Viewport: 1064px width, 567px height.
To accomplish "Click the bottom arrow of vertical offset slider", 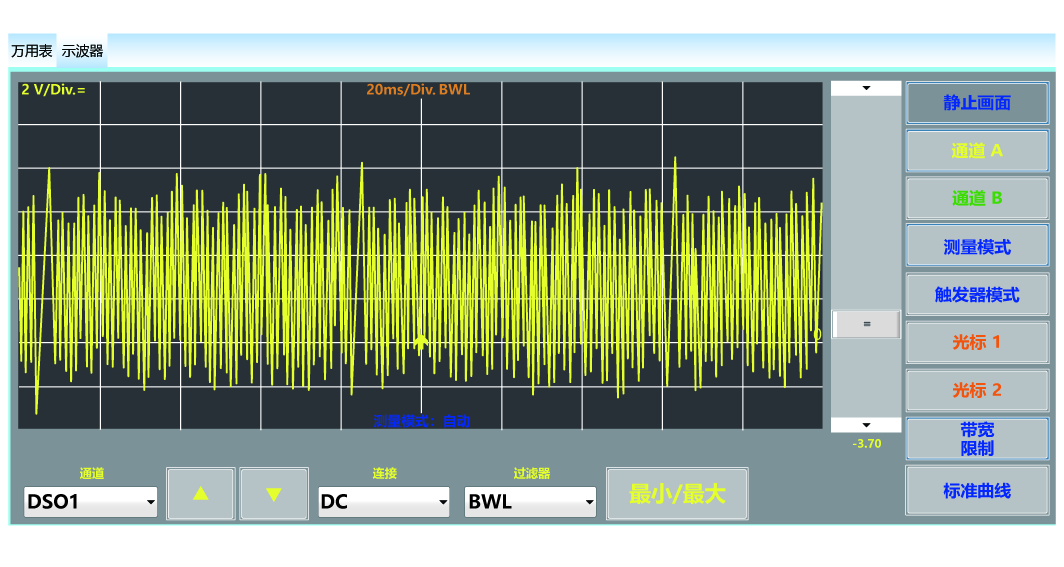I will 866,425.
